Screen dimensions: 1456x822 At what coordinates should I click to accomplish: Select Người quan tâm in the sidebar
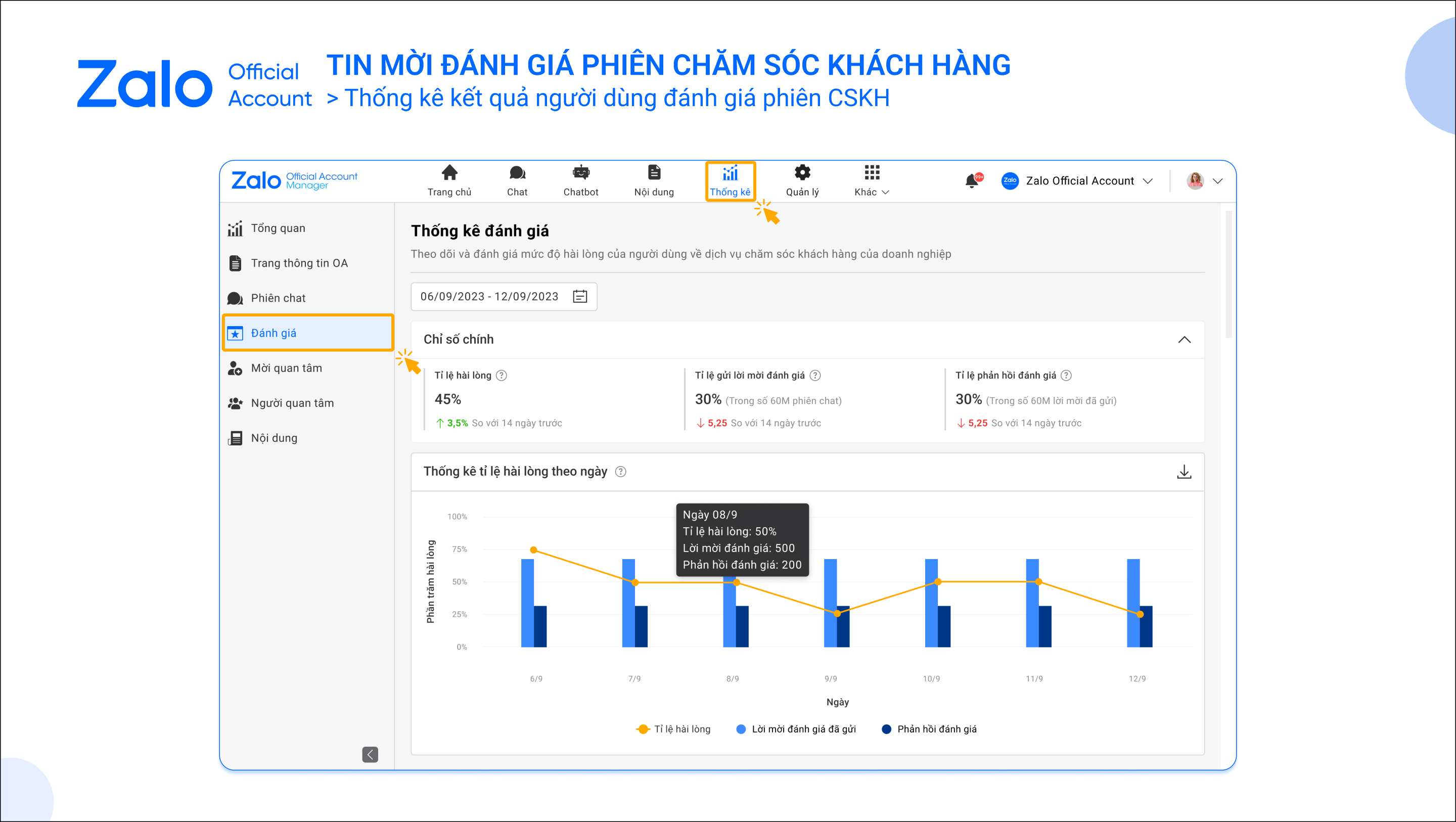coord(308,403)
